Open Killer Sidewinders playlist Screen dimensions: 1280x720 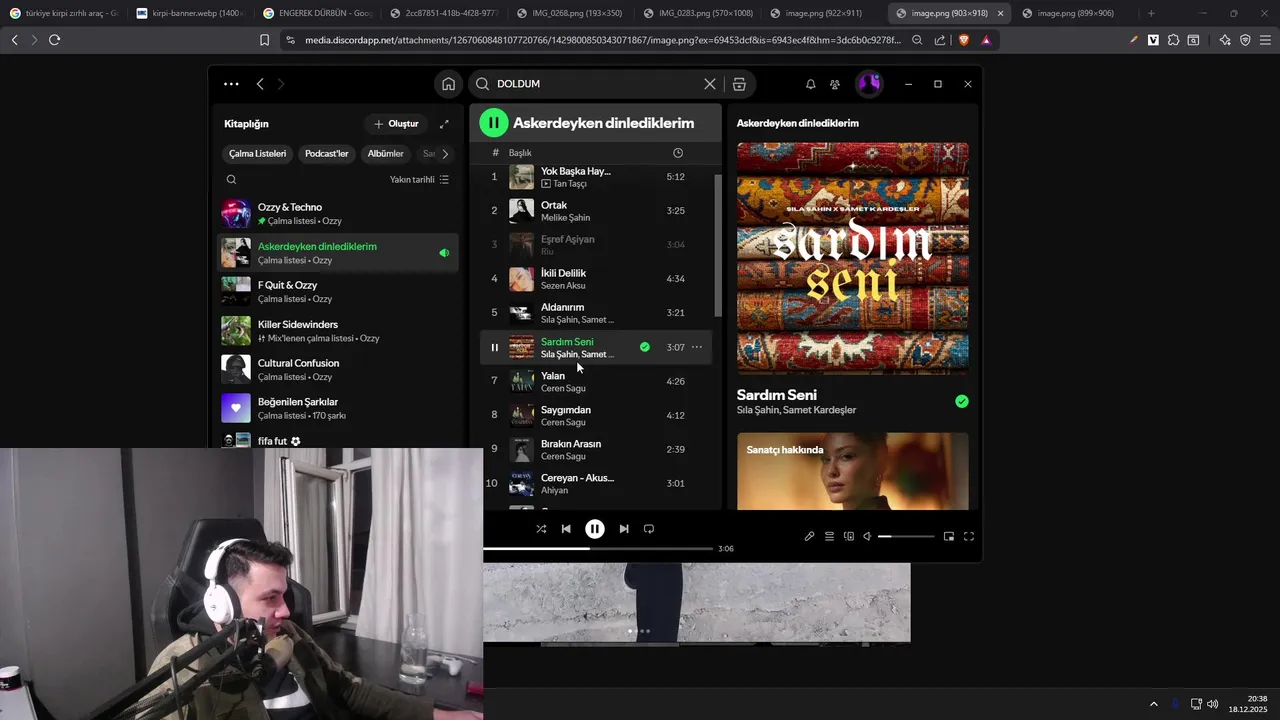[x=338, y=331]
